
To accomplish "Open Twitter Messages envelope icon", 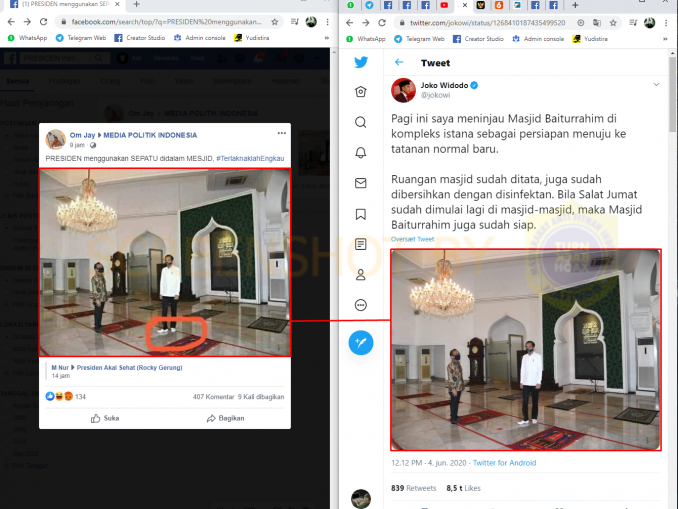I will [361, 183].
